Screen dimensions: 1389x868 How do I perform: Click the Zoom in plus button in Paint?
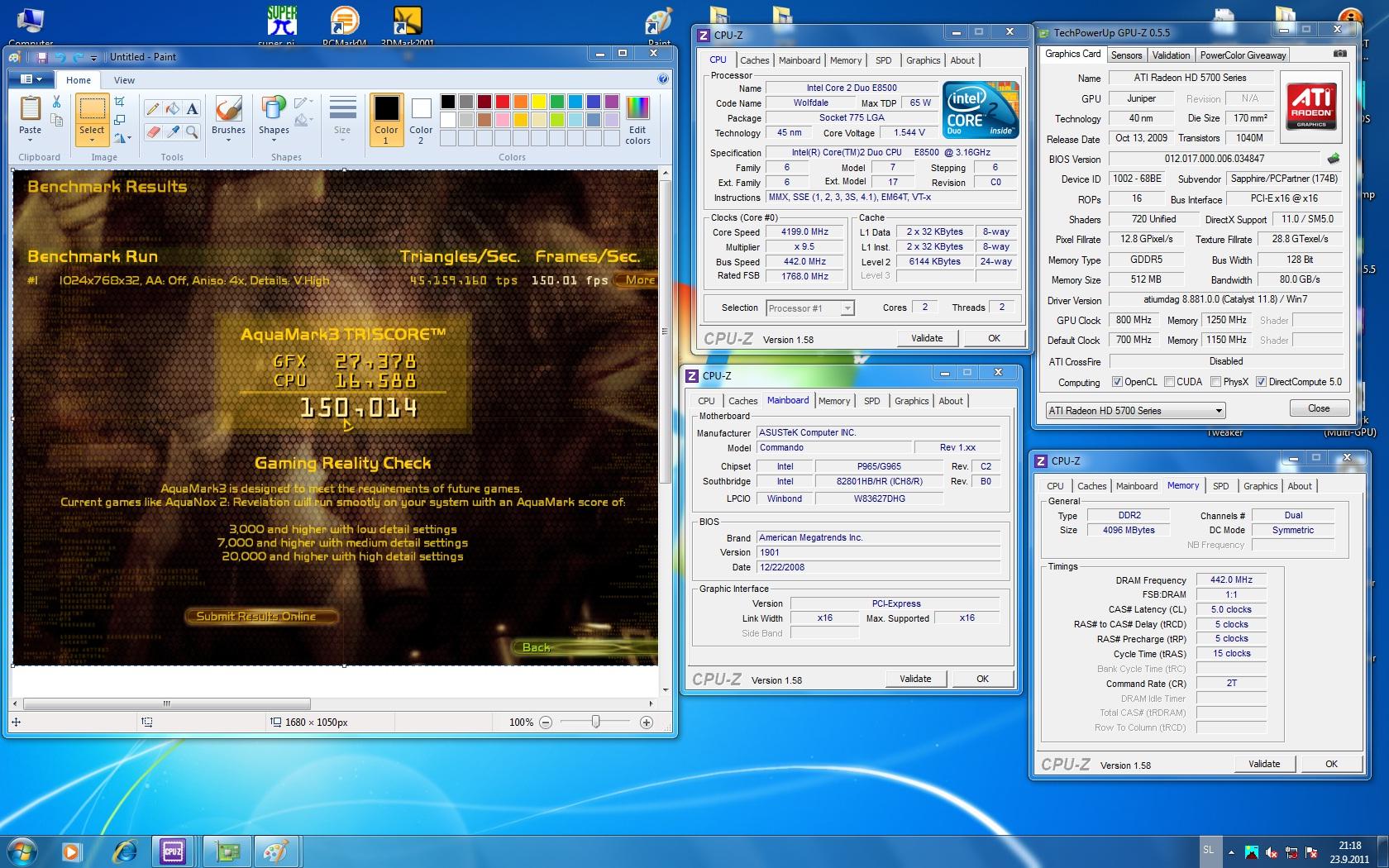coord(647,723)
